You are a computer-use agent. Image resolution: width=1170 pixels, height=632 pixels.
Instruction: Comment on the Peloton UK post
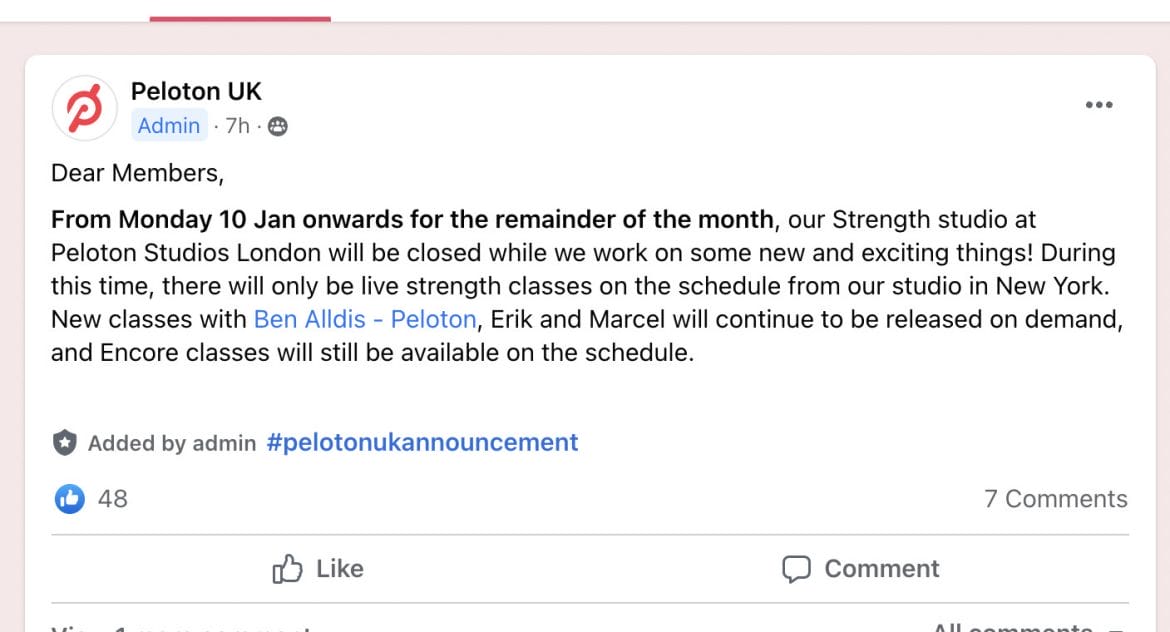[860, 569]
